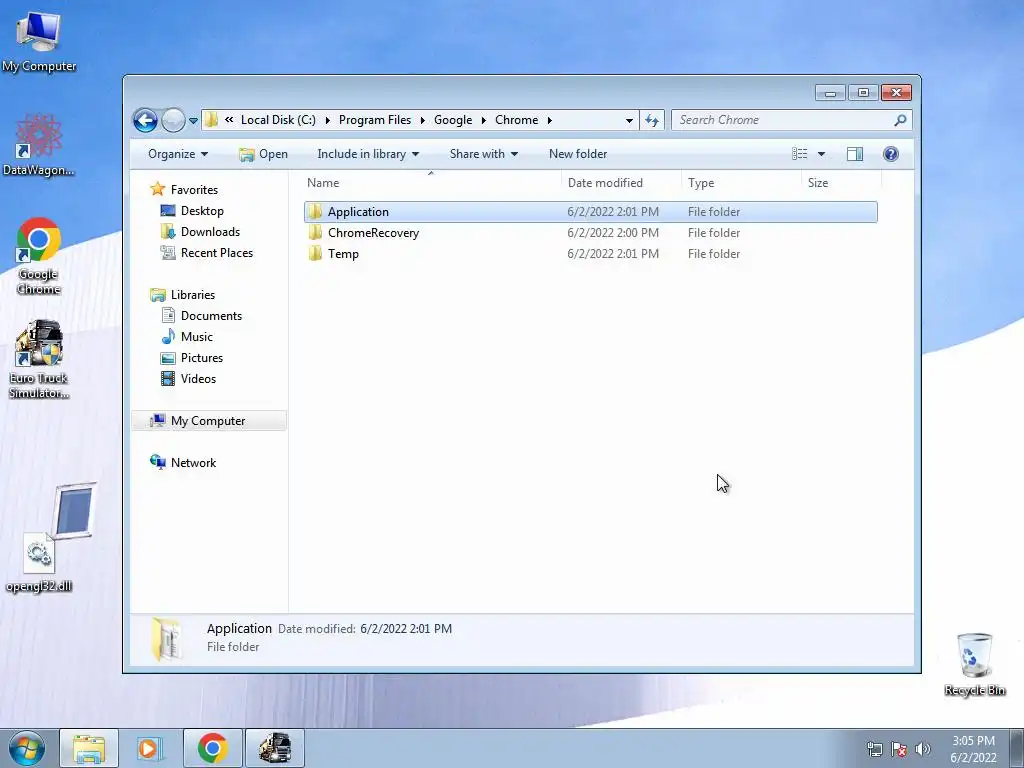Screen dimensions: 1024x768
Task: Open Organize menu
Action: pos(178,154)
